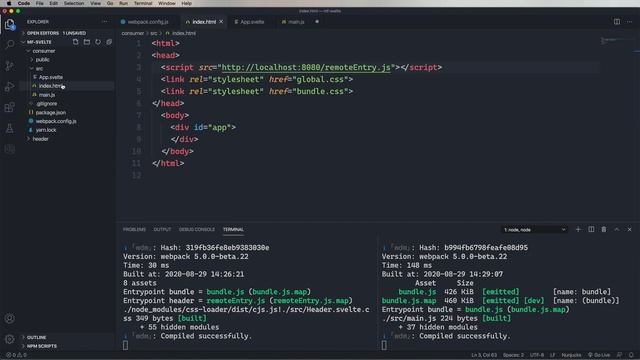This screenshot has width=640, height=360.
Task: Open the terminal selector dropdown '1: node, node'
Action: click(534, 230)
